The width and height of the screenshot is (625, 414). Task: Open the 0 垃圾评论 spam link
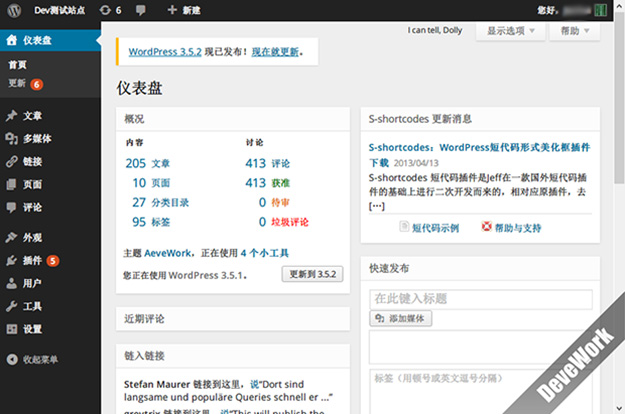283,222
